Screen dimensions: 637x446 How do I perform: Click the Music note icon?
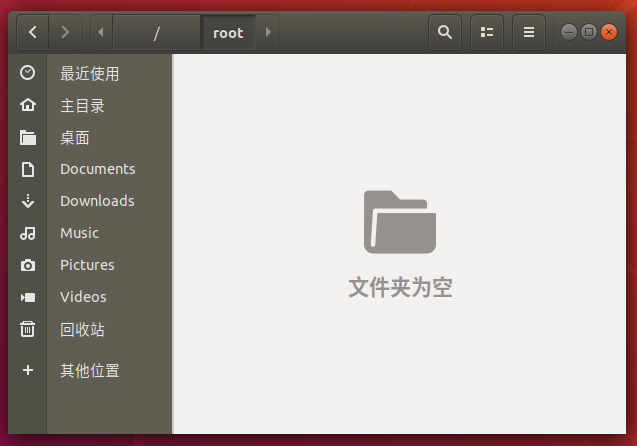click(28, 233)
